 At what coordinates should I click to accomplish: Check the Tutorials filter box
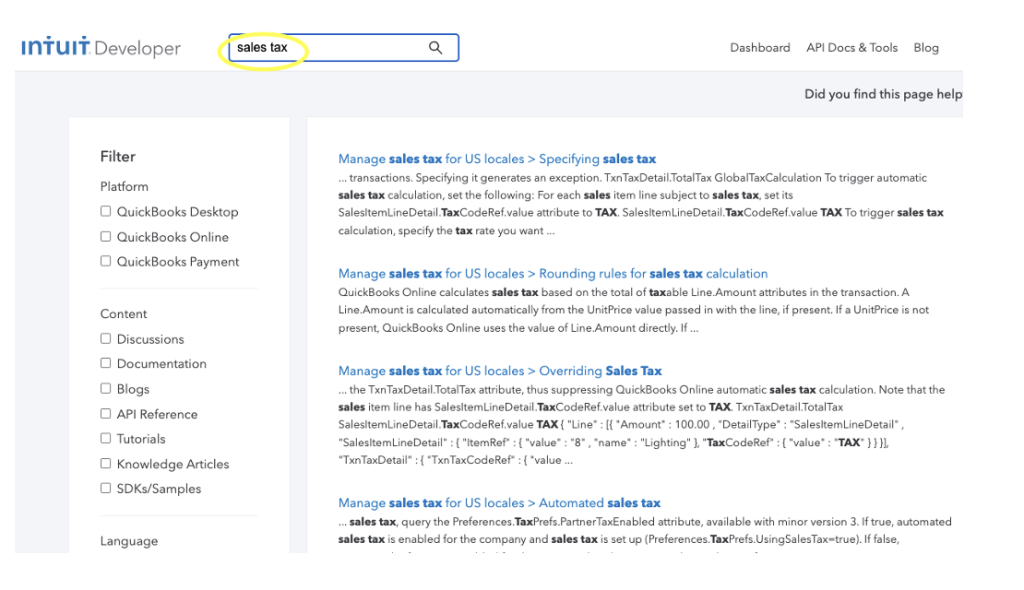tap(105, 438)
